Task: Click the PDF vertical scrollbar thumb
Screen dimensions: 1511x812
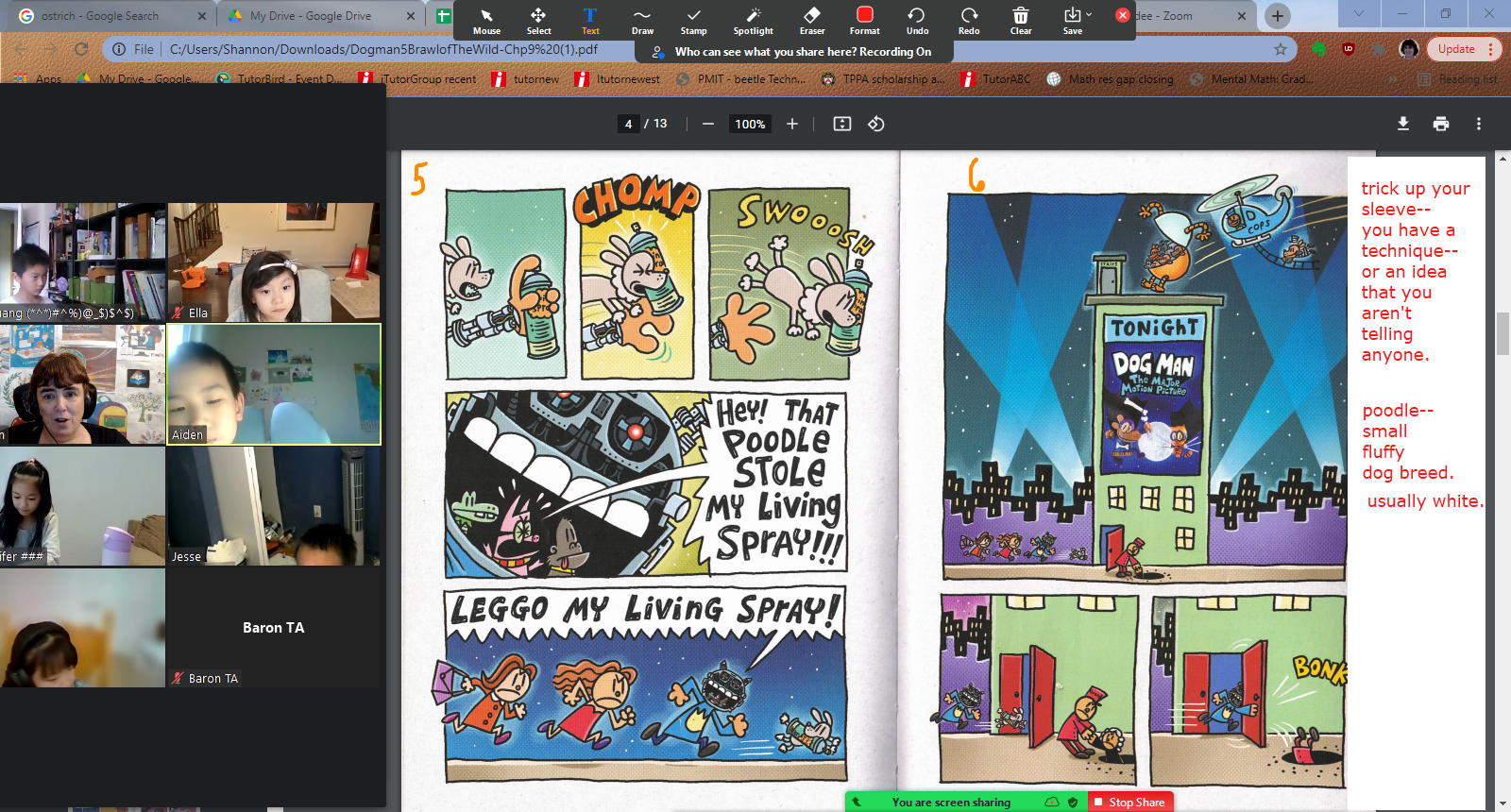Action: point(1503,334)
